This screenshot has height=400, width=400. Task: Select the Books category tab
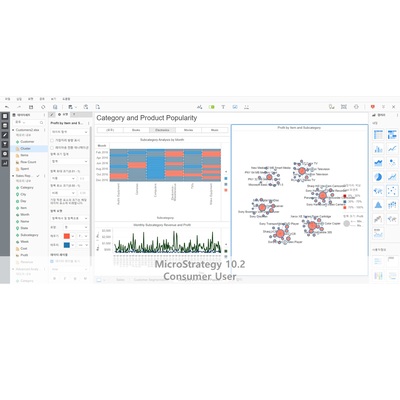[136, 130]
